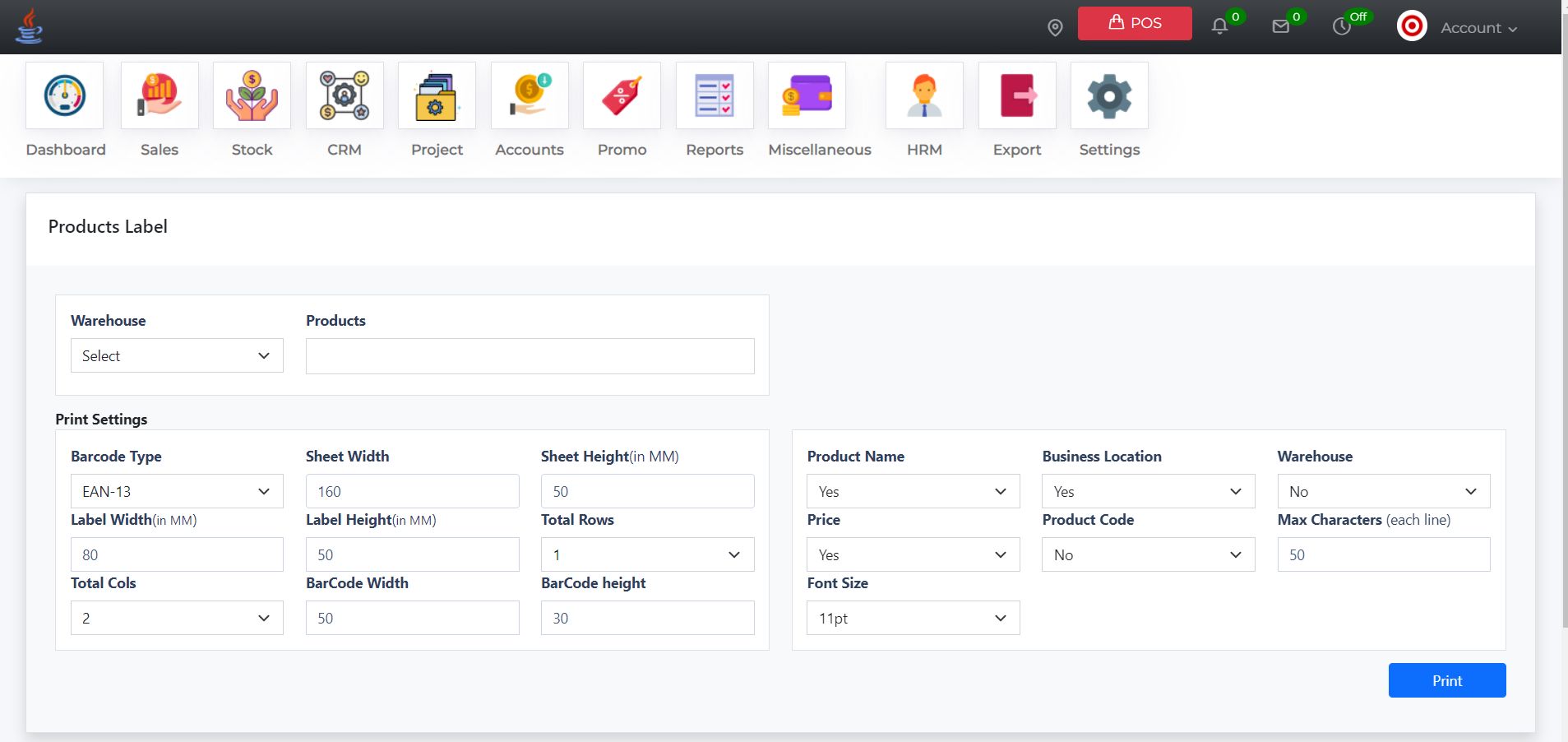Open the Price dropdown

[x=914, y=554]
